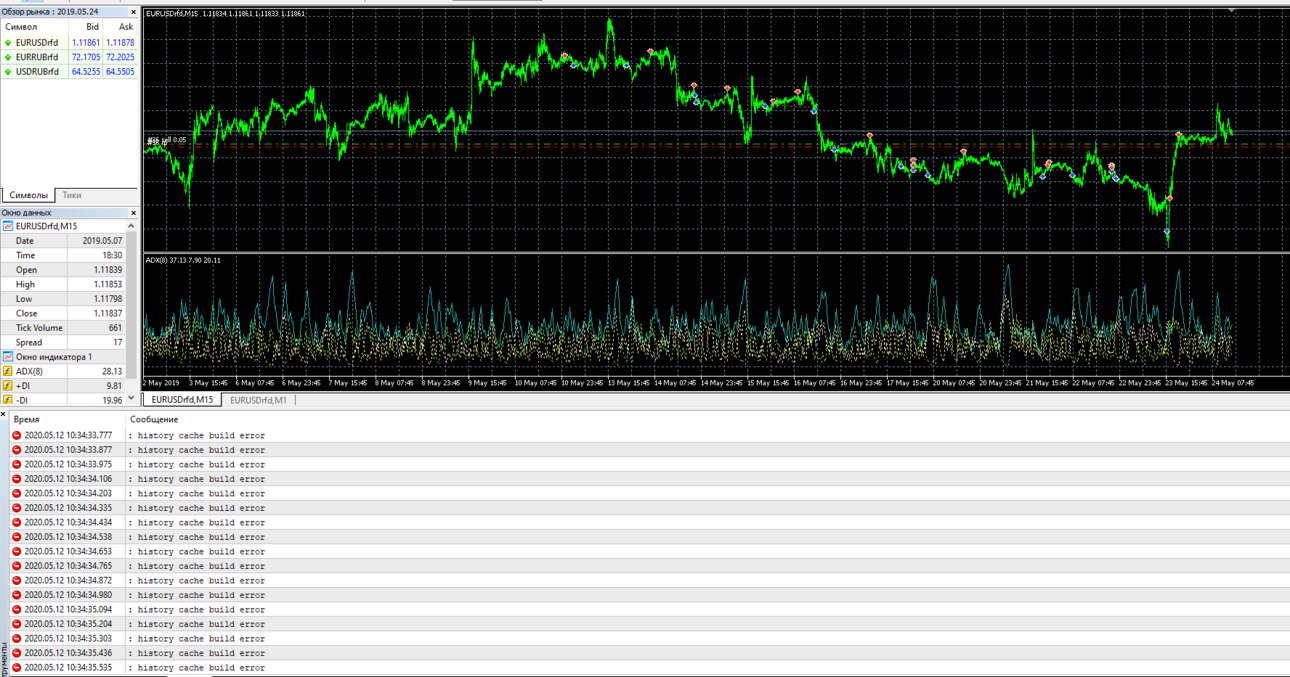Screen dimensions: 1290x677
Task: Select the EURUSDrfd,M15 chart tab
Action: tap(182, 400)
